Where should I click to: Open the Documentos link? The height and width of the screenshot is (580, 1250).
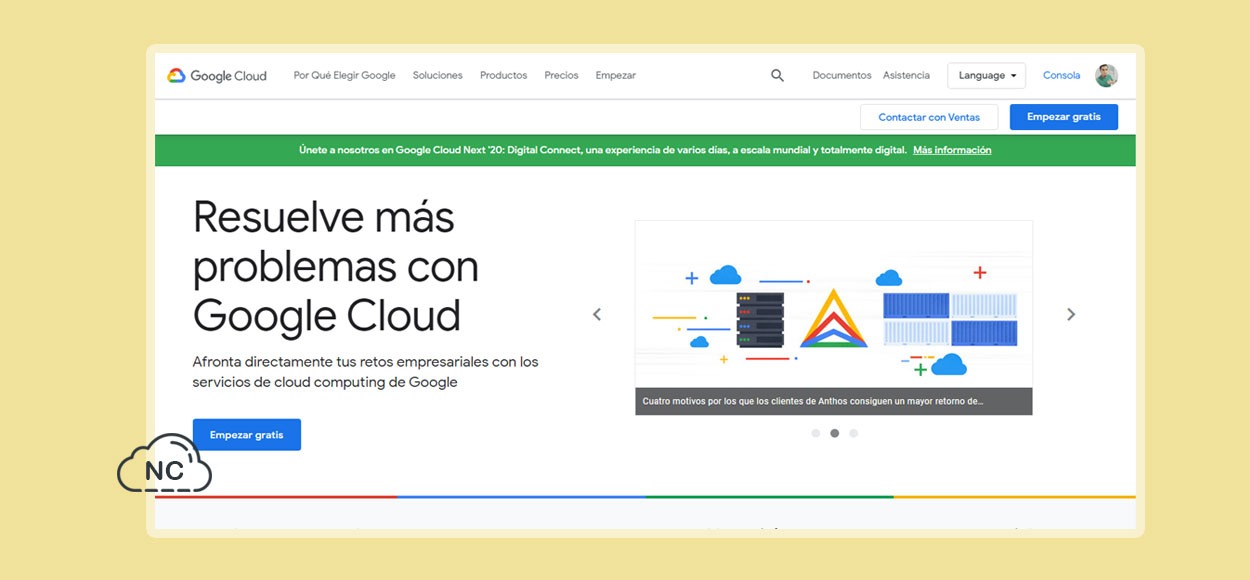pyautogui.click(x=842, y=76)
